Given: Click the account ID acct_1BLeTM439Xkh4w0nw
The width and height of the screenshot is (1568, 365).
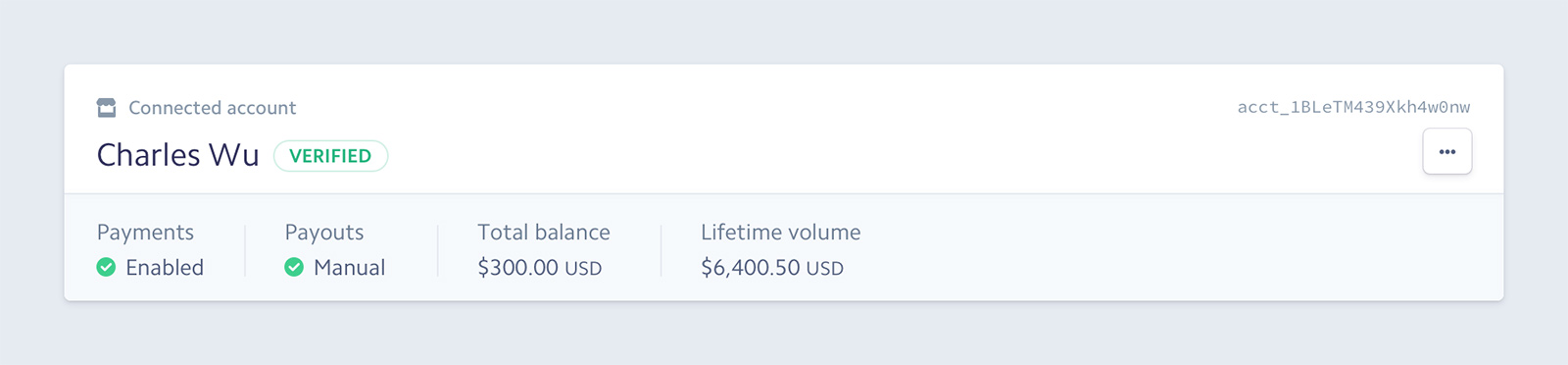Looking at the screenshot, I should coord(1353,107).
